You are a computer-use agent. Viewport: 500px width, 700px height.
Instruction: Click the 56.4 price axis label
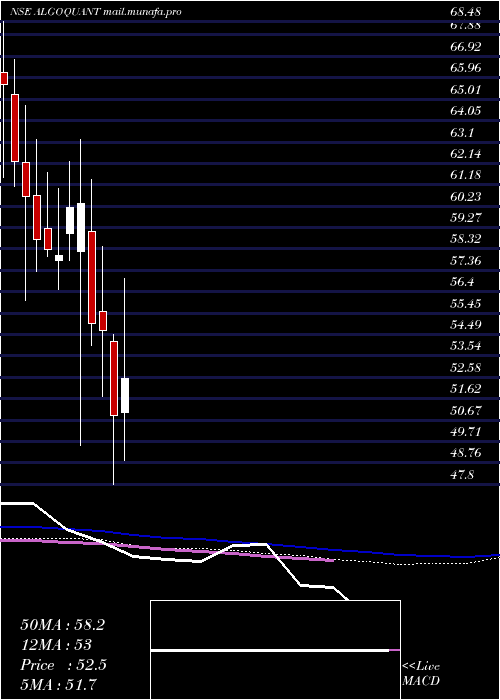pos(462,282)
